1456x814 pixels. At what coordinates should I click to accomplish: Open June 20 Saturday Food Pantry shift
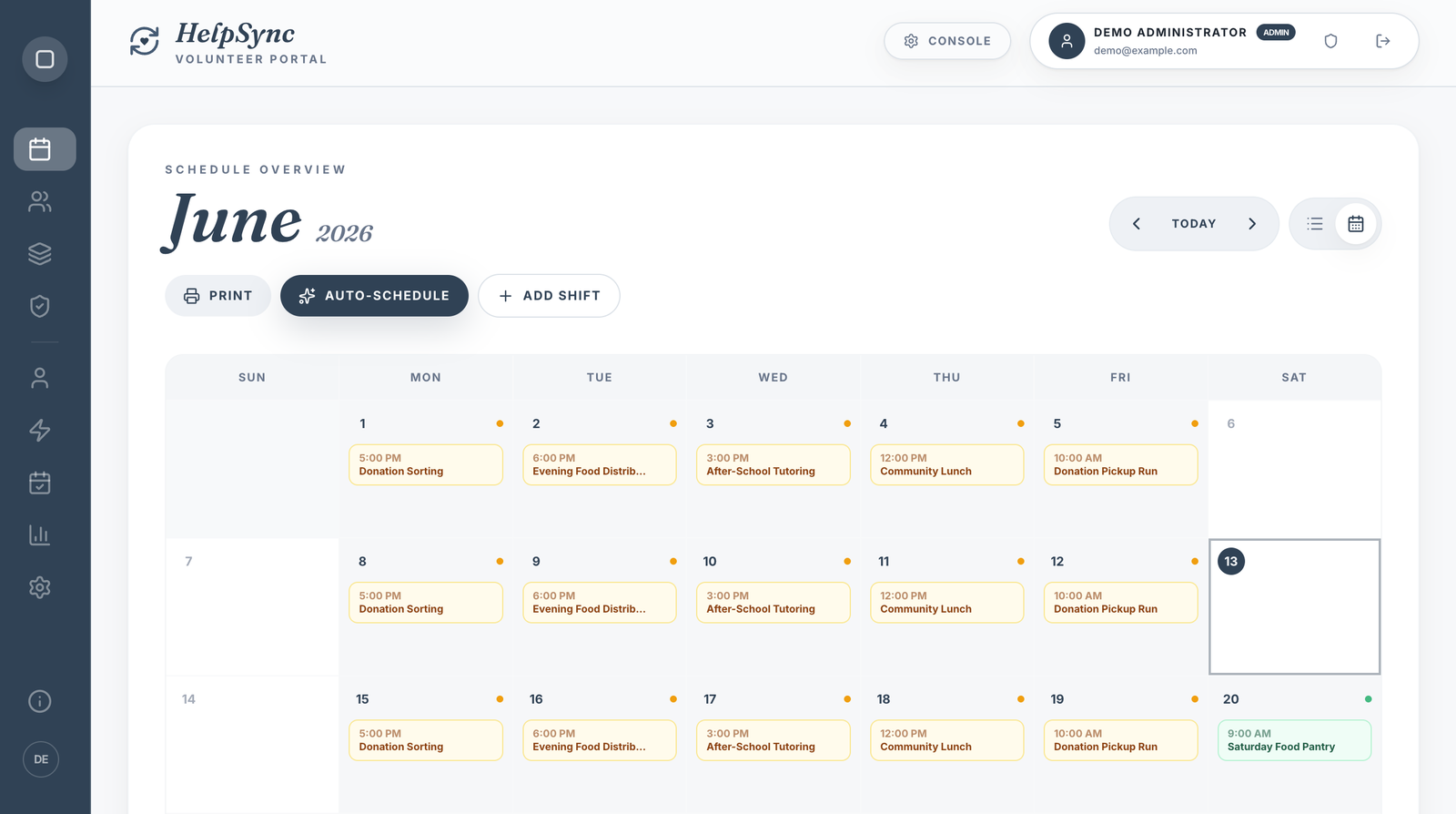[1295, 740]
